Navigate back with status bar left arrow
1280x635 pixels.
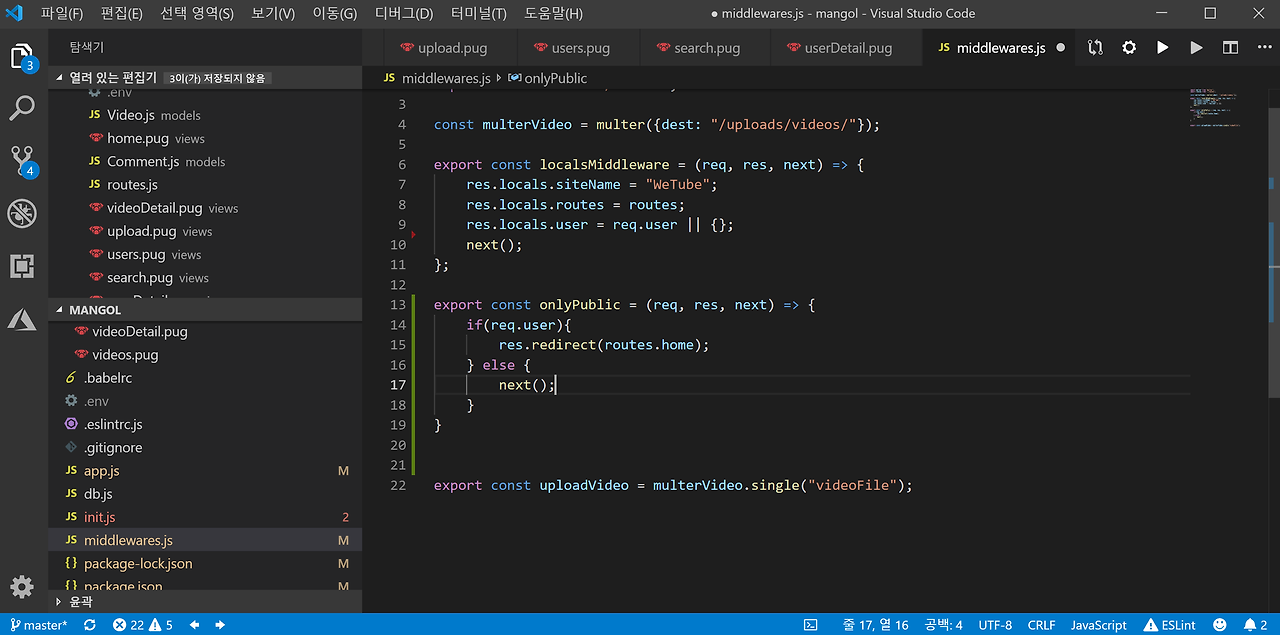coord(194,625)
